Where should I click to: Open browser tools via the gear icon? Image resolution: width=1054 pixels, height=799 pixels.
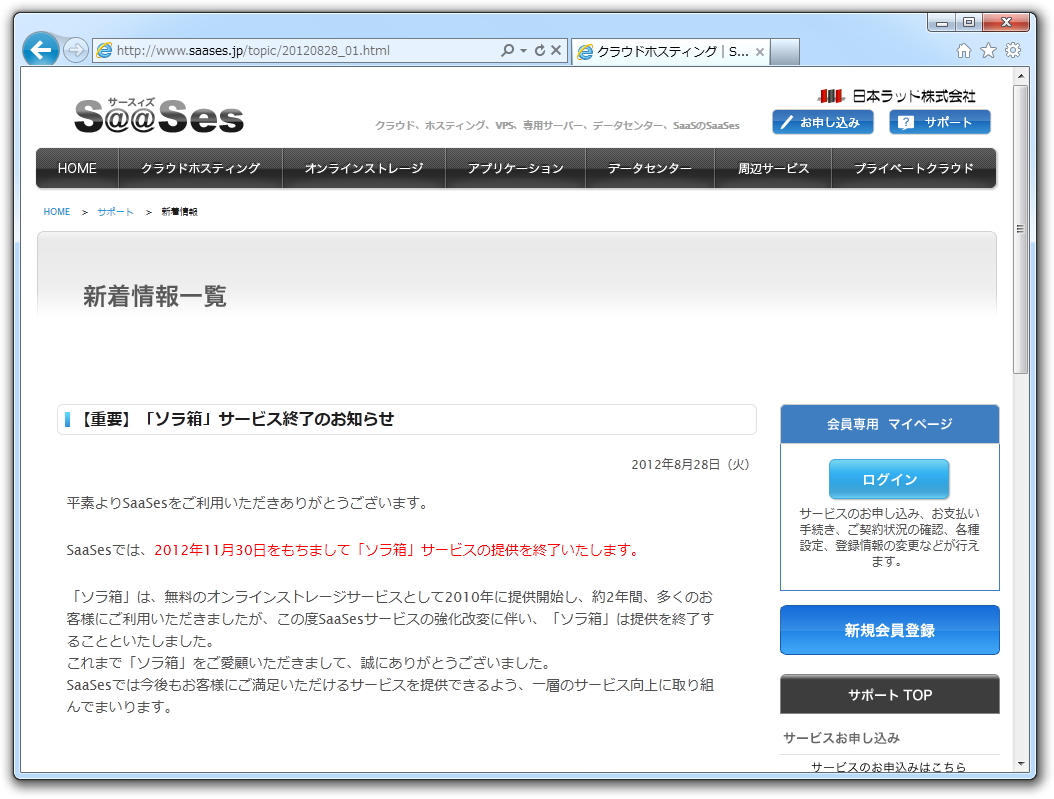point(1013,49)
